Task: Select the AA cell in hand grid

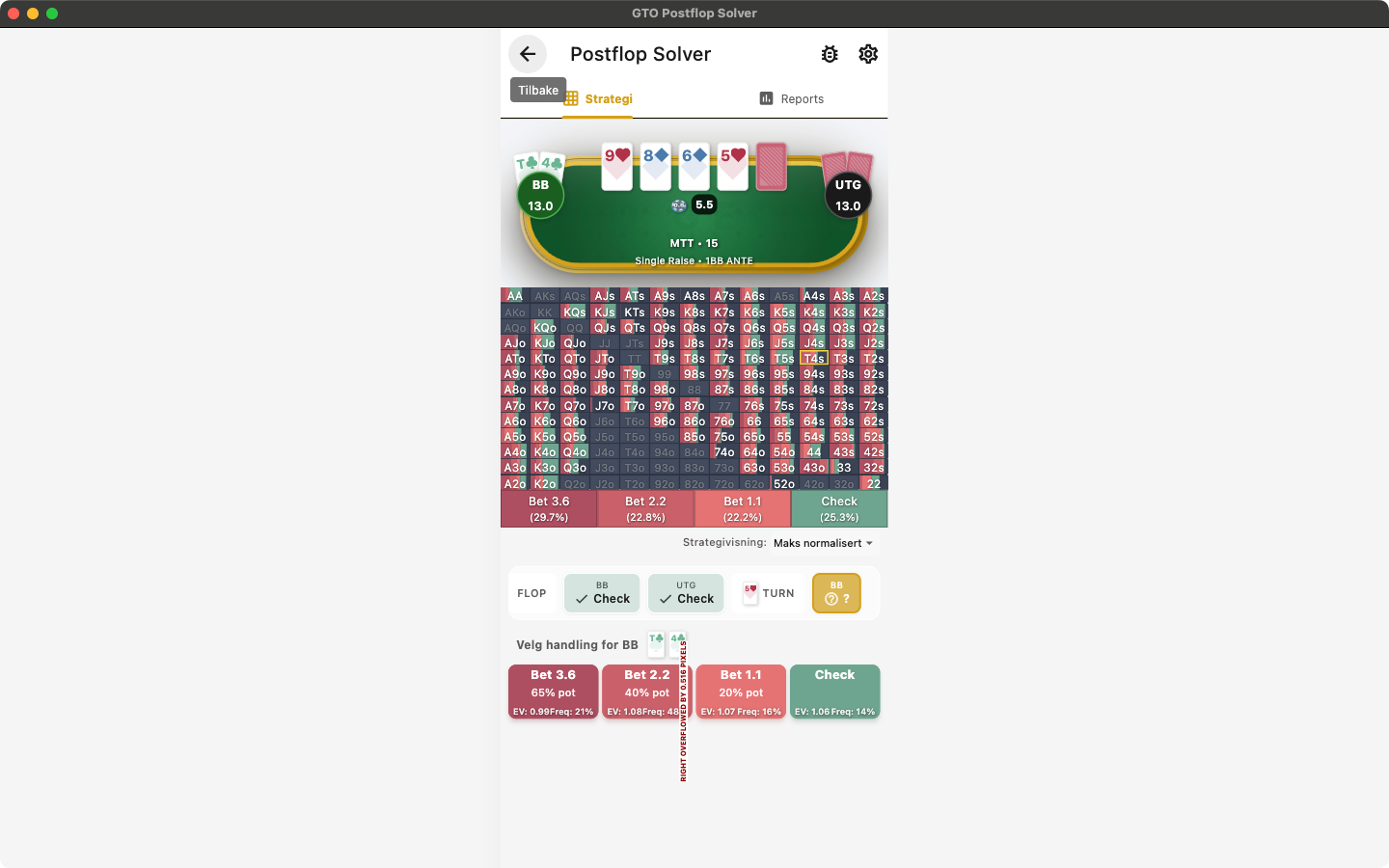Action: pos(515,296)
